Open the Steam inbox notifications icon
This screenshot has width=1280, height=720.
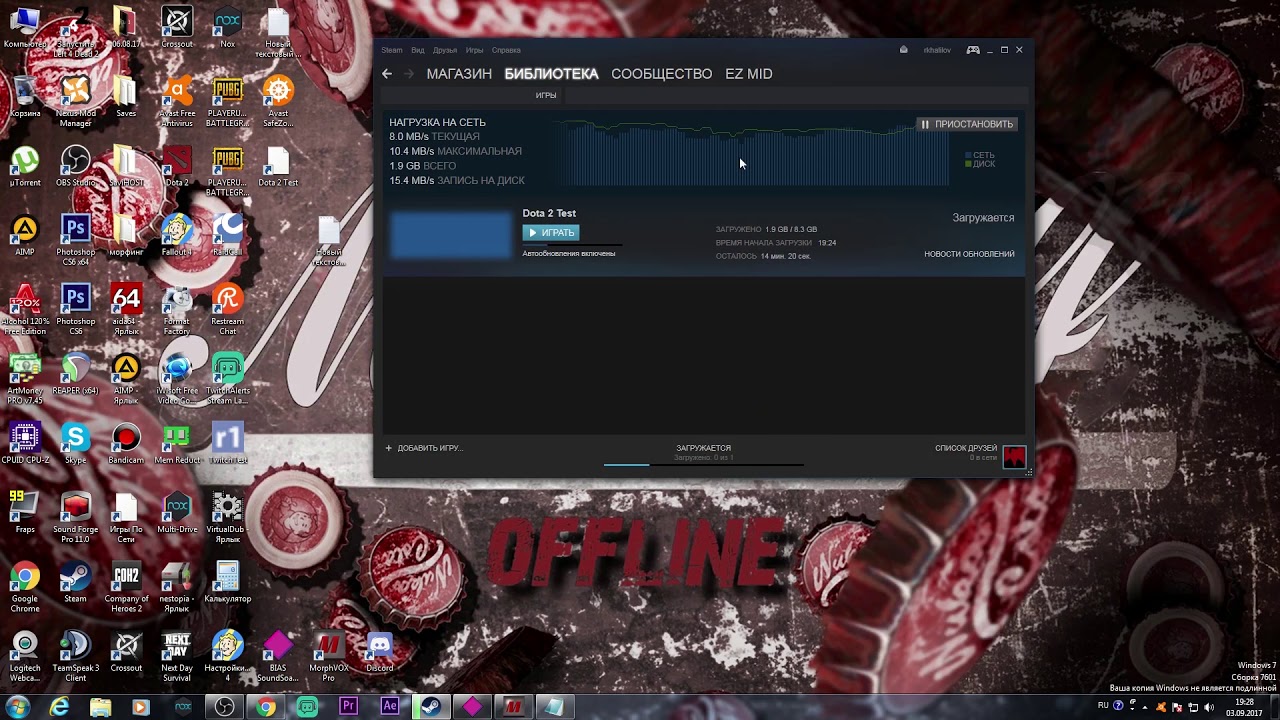pyautogui.click(x=903, y=50)
